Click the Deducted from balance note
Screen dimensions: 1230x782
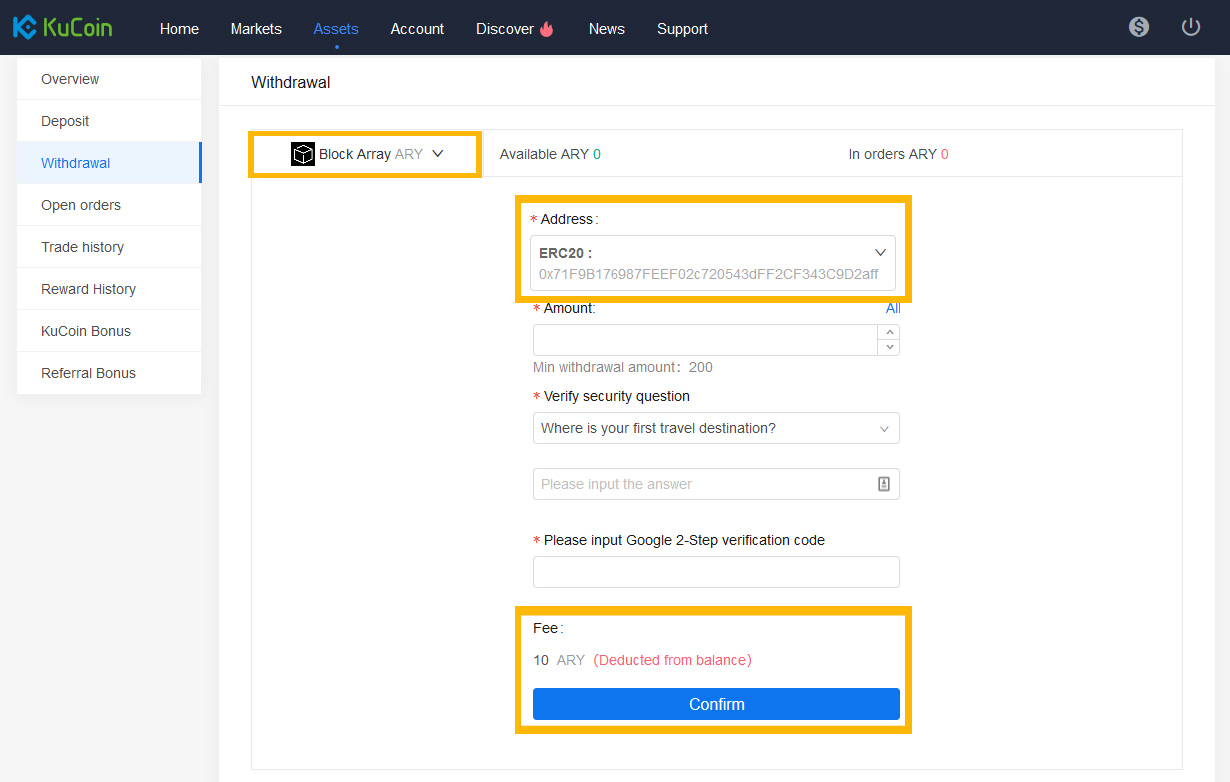(672, 660)
